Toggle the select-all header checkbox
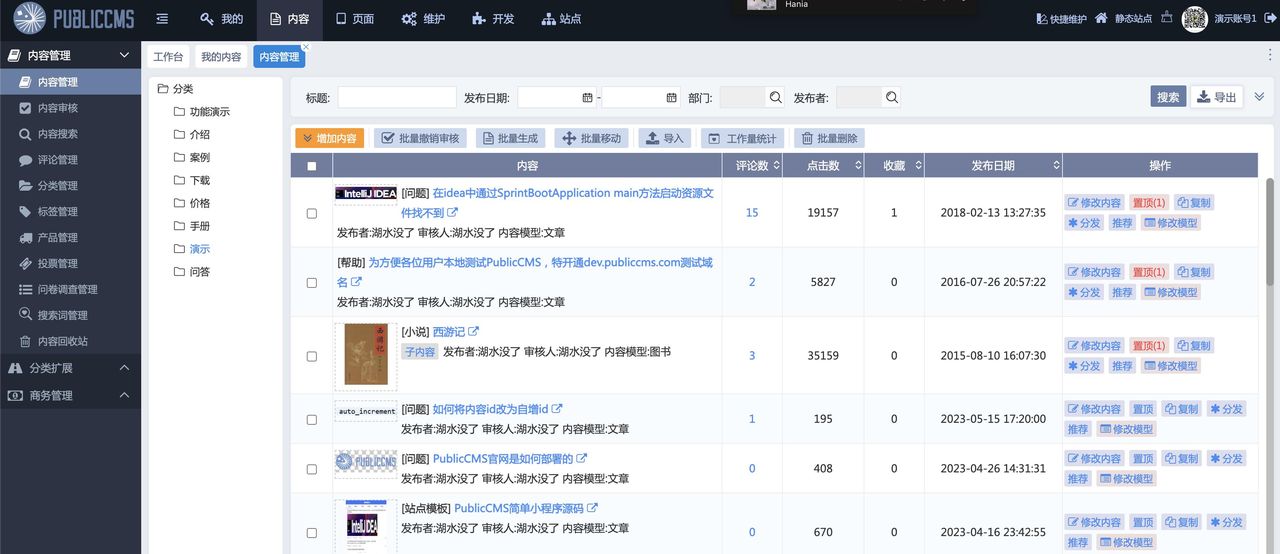Viewport: 1280px width, 554px height. tap(312, 166)
